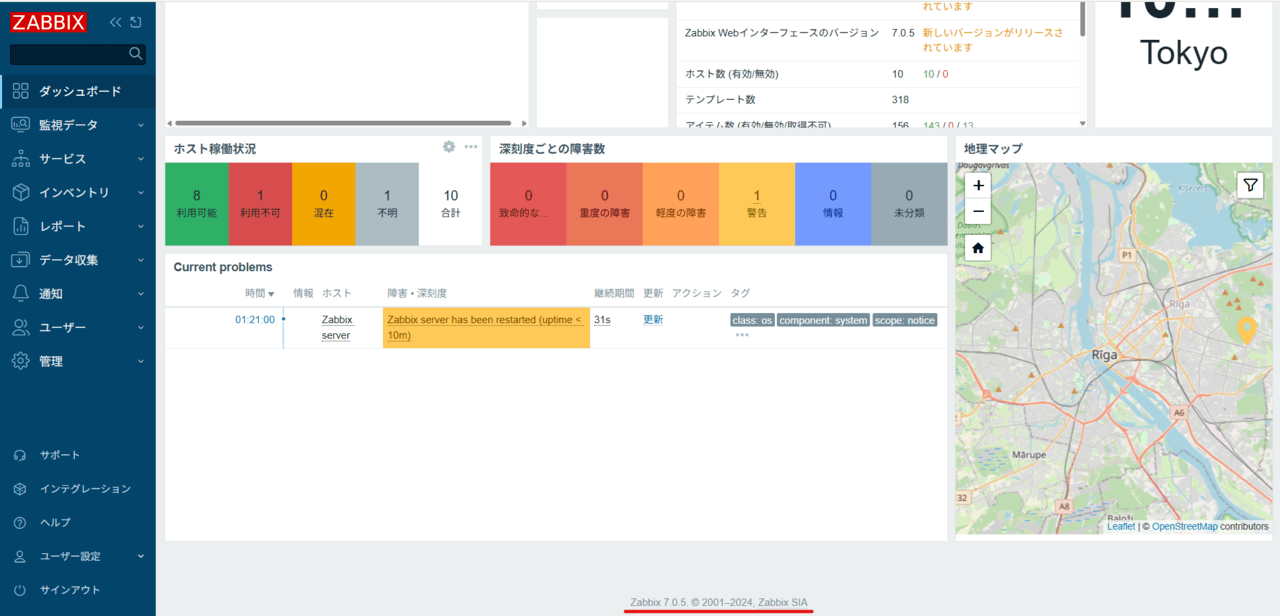Click the 管理 gear icon
This screenshot has width=1280, height=616.
21,361
